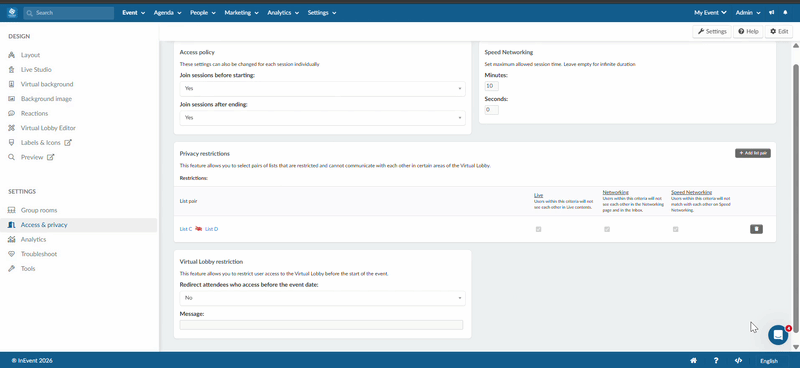Screen dimensions: 800x368
Task: Click the code brackets icon in footer
Action: (x=739, y=360)
